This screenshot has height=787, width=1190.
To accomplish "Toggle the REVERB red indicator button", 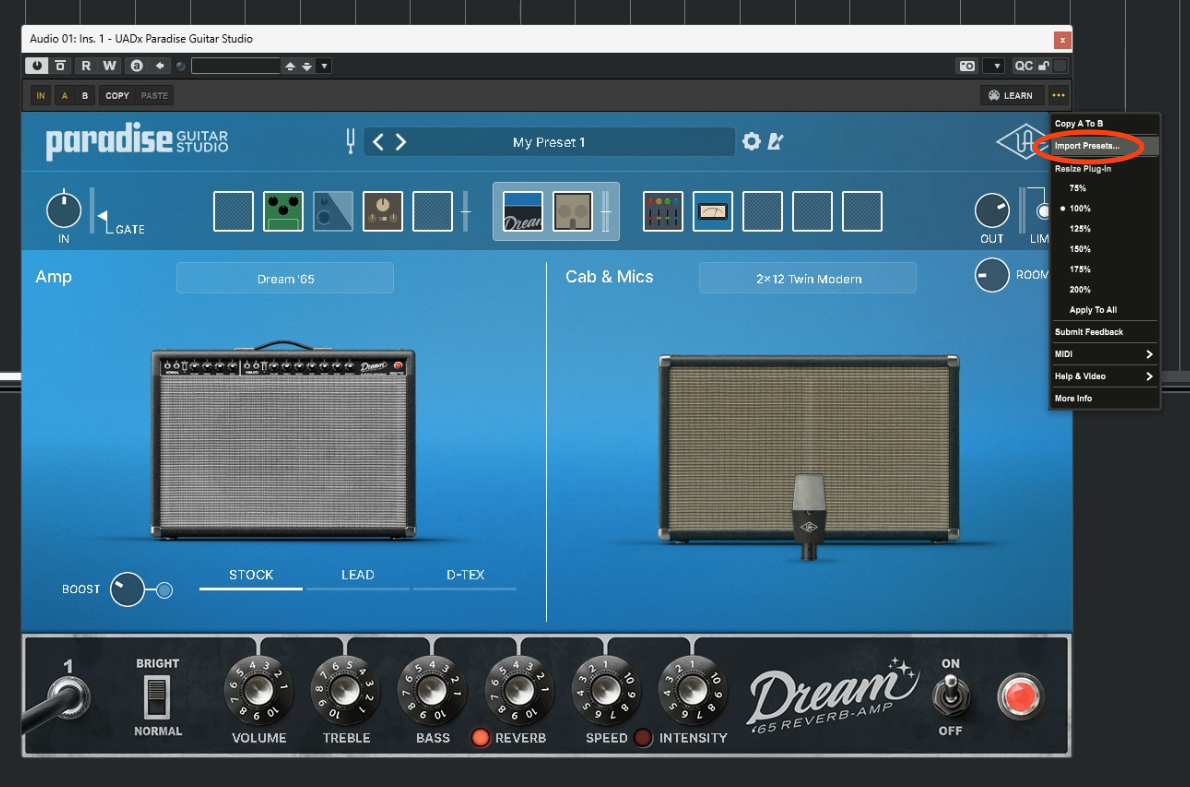I will pyautogui.click(x=481, y=738).
